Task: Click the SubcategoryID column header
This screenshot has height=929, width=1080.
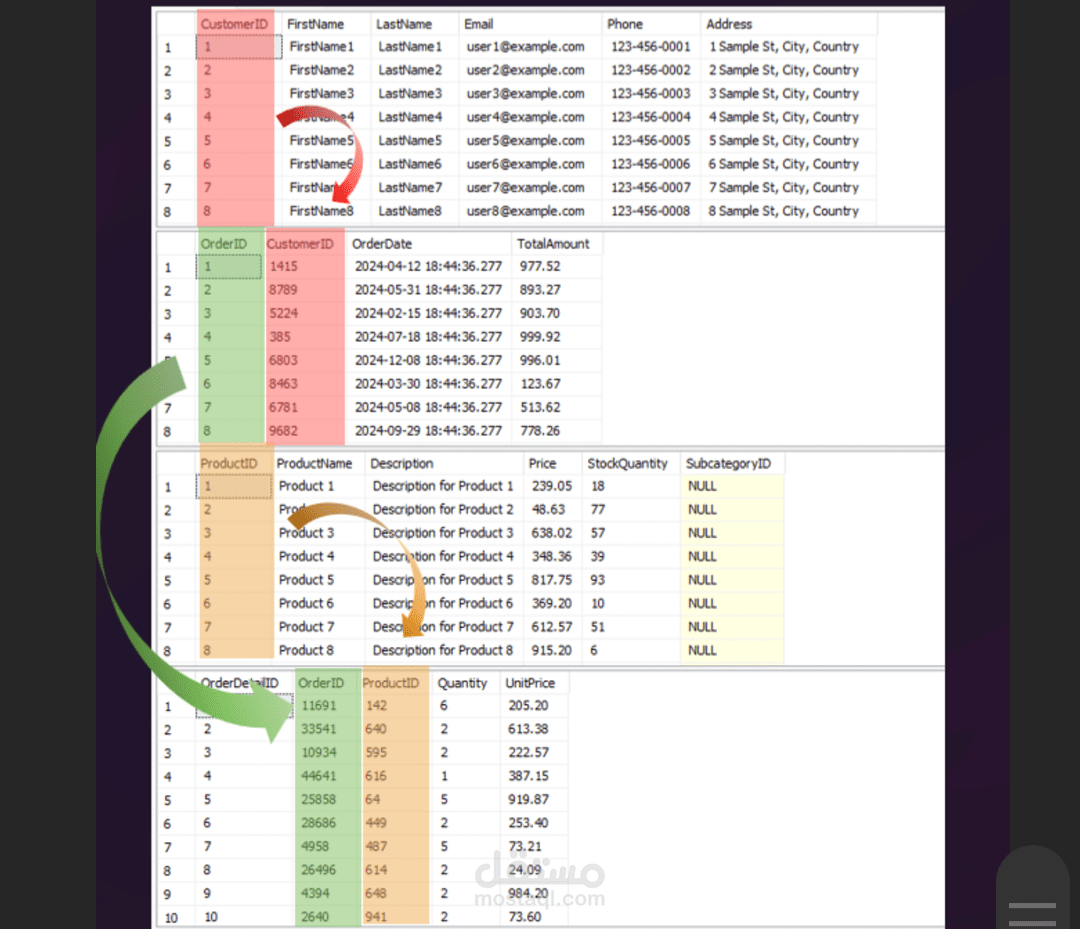Action: pos(728,463)
